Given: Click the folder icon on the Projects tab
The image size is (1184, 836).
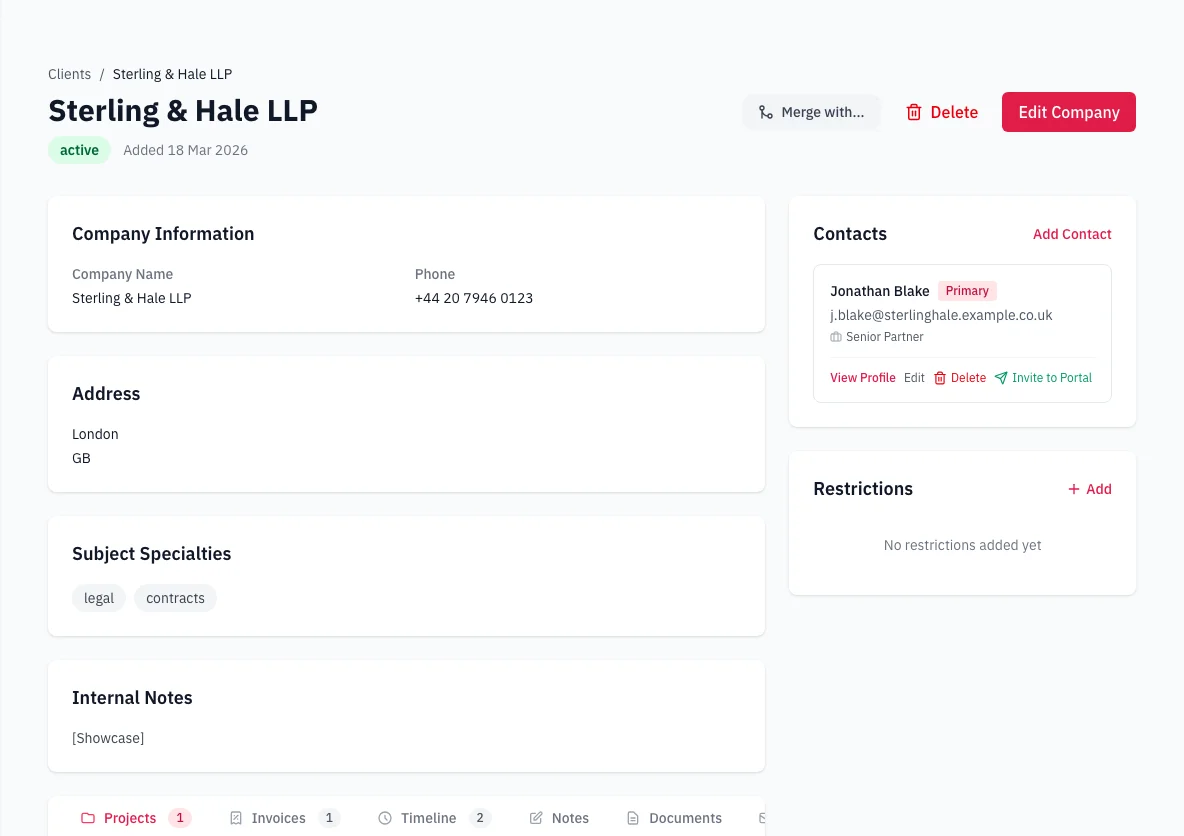Looking at the screenshot, I should [x=89, y=817].
